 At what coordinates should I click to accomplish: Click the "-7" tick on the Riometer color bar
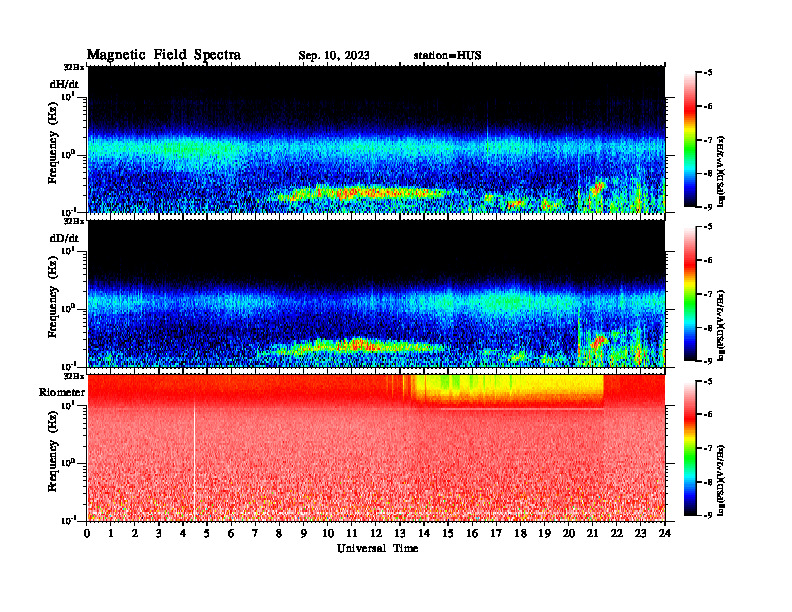coord(707,448)
